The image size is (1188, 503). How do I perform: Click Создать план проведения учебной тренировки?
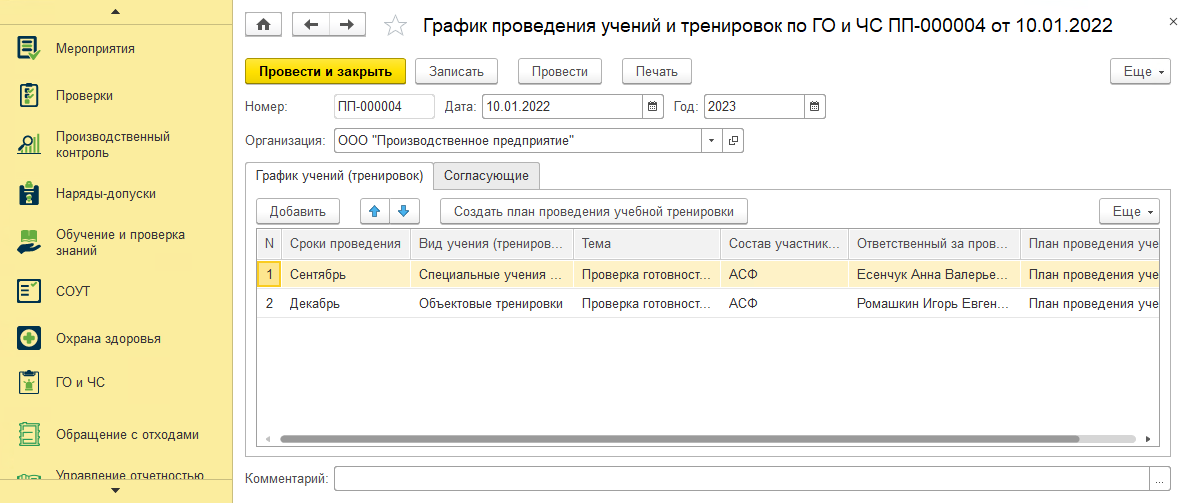pos(595,211)
